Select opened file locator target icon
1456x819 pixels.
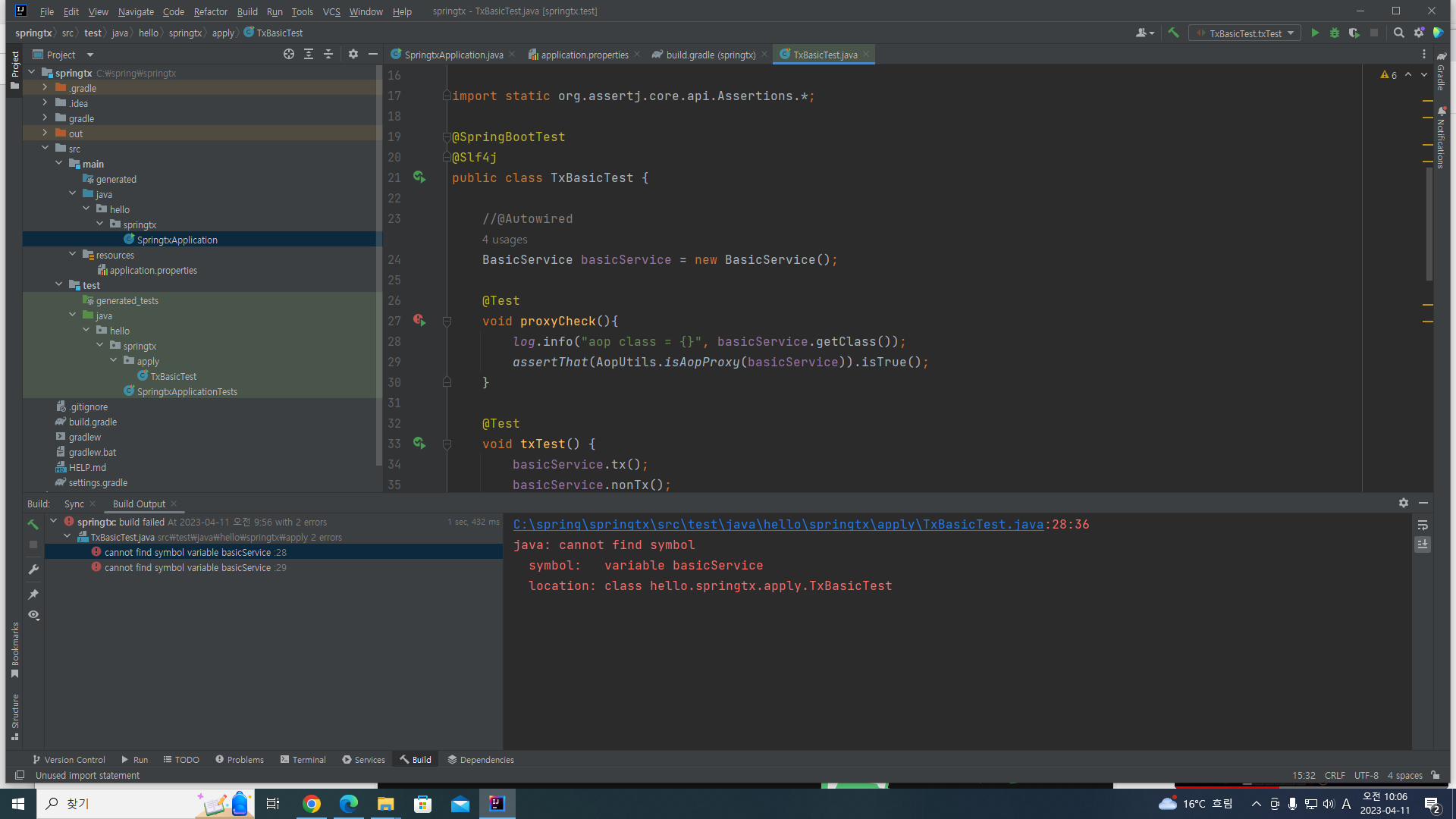(289, 54)
